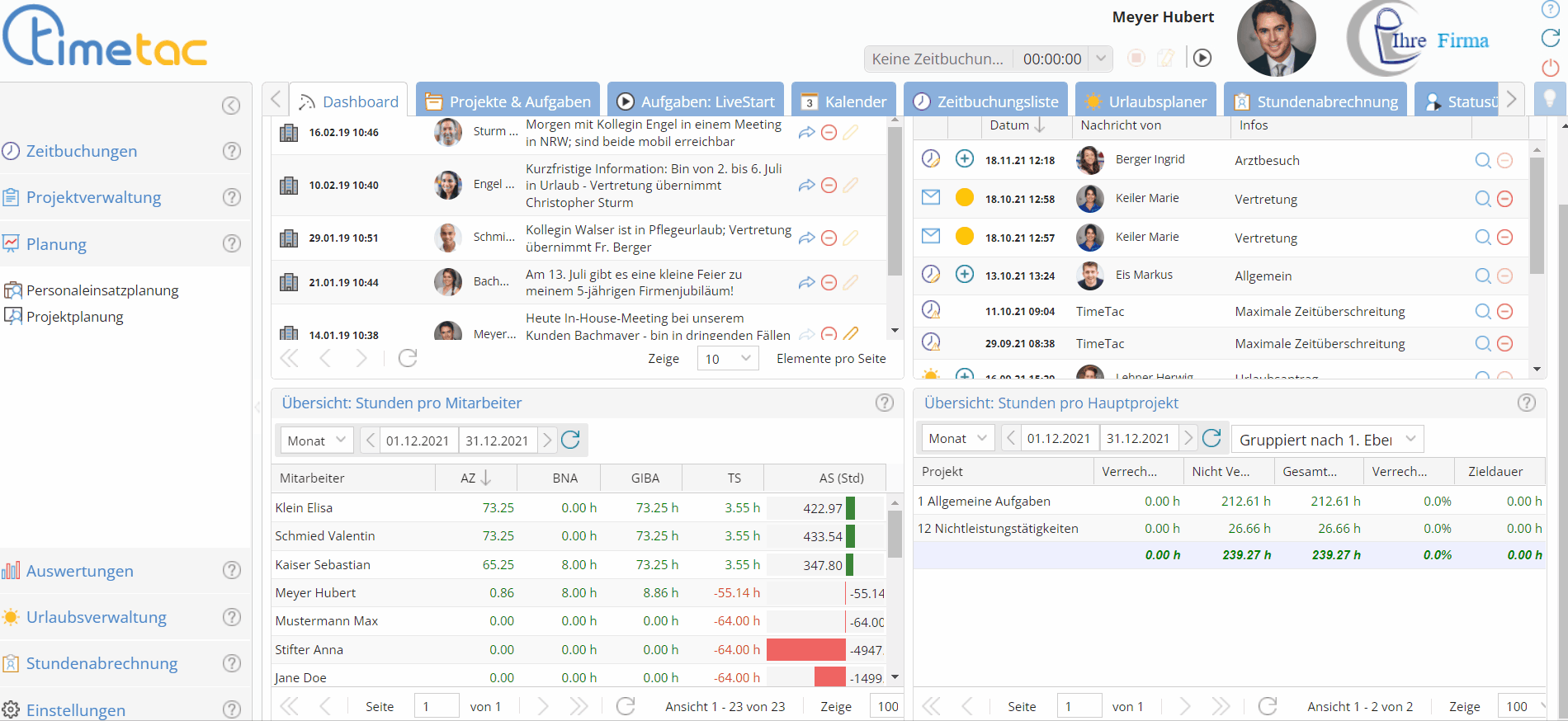Click plus icon on Eis Markus row

[x=964, y=274]
